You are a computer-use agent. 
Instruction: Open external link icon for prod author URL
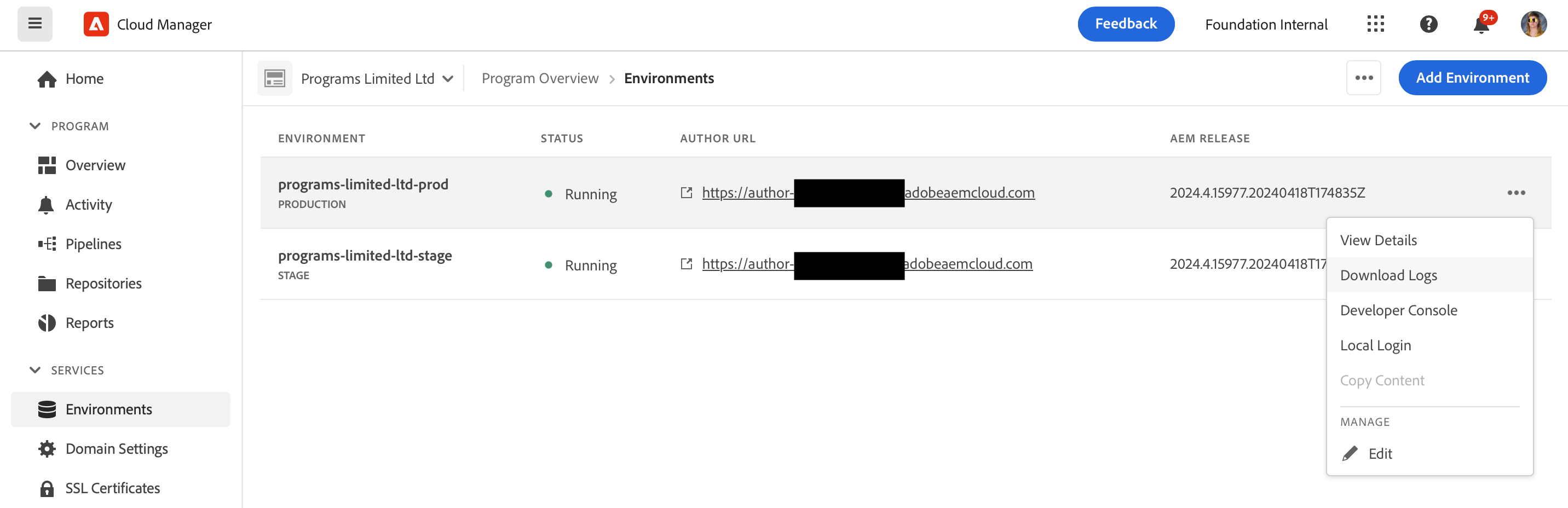[x=687, y=193]
